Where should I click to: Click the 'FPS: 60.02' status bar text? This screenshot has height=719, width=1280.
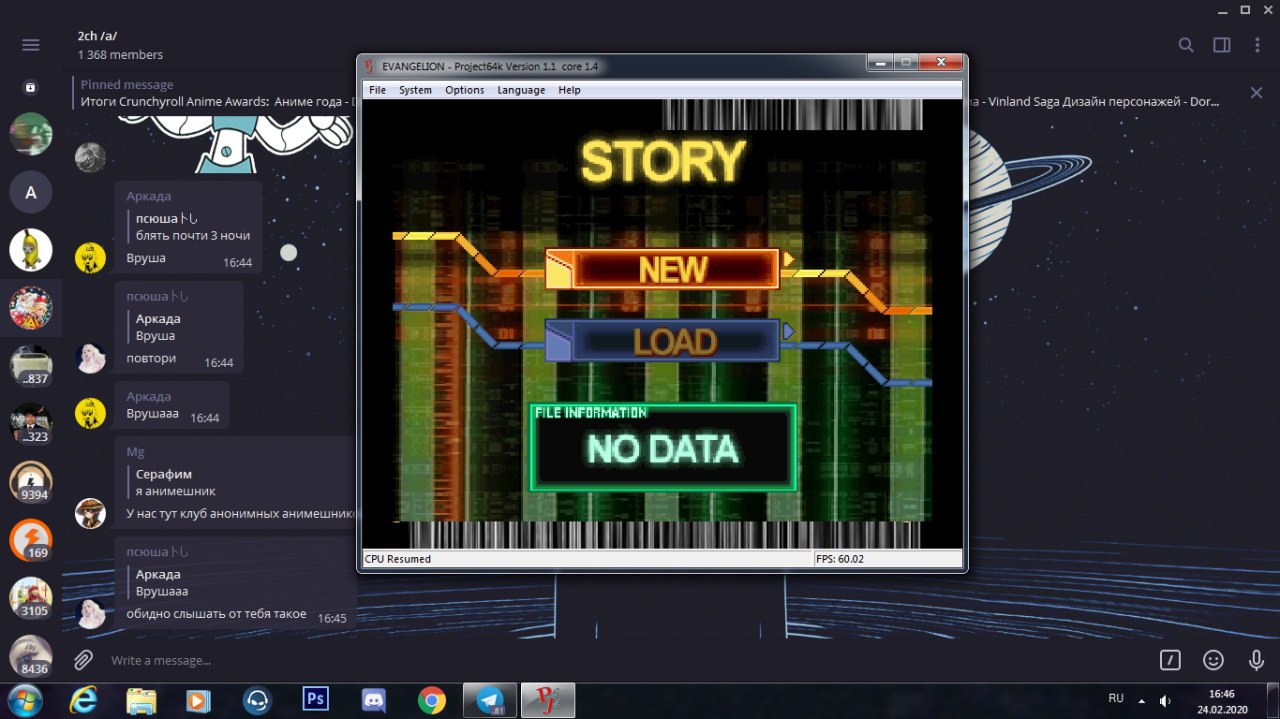(842, 559)
